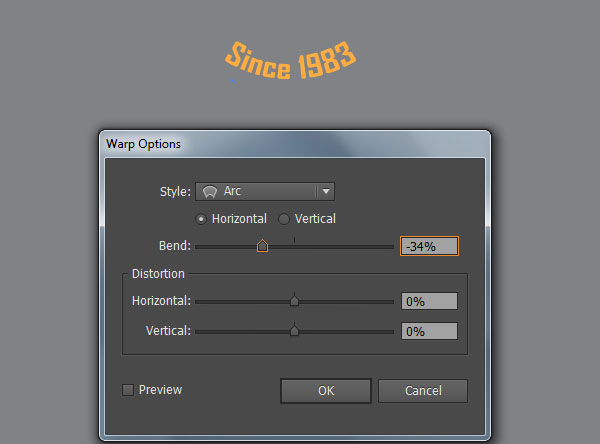Click the 'Style:' label
This screenshot has height=444, width=600.
[175, 191]
